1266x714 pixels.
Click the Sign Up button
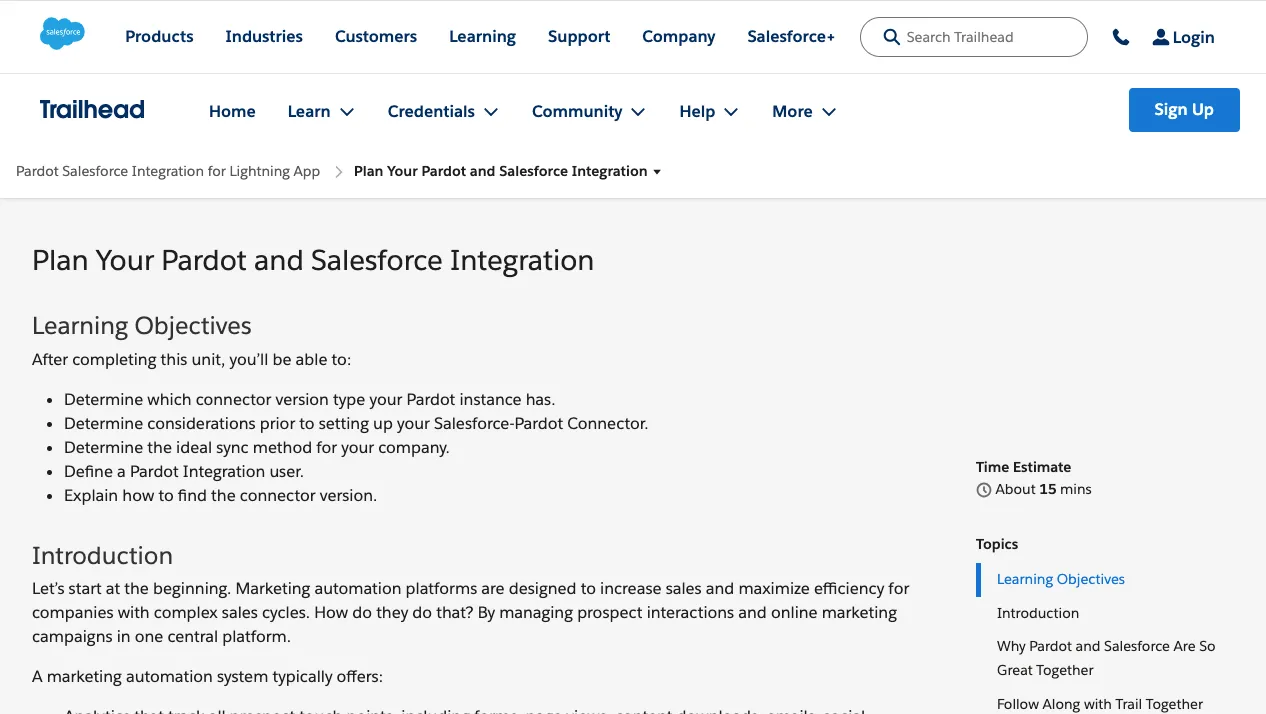click(x=1184, y=110)
